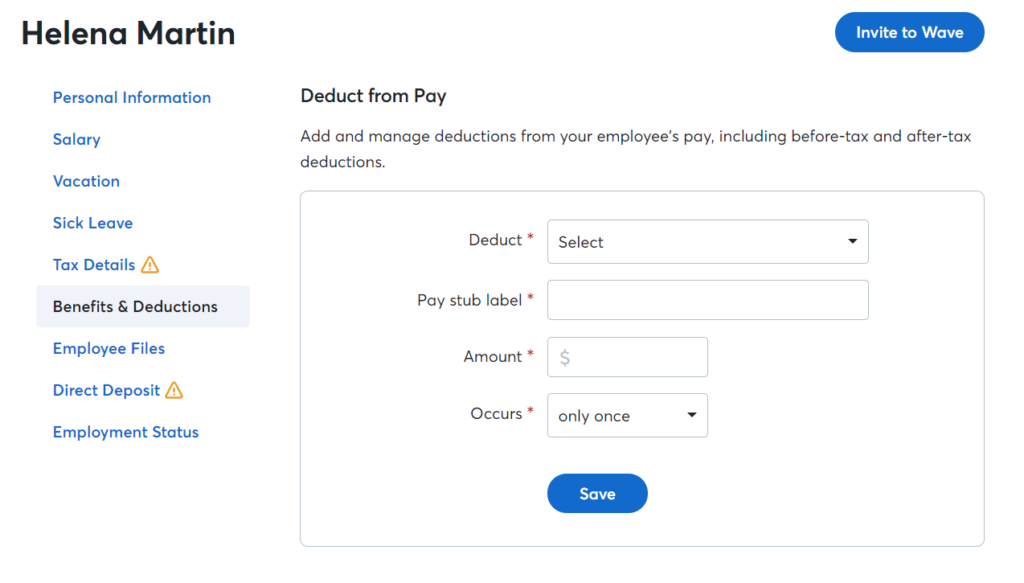Click the Save button
Image resolution: width=1024 pixels, height=583 pixels.
[x=598, y=494]
